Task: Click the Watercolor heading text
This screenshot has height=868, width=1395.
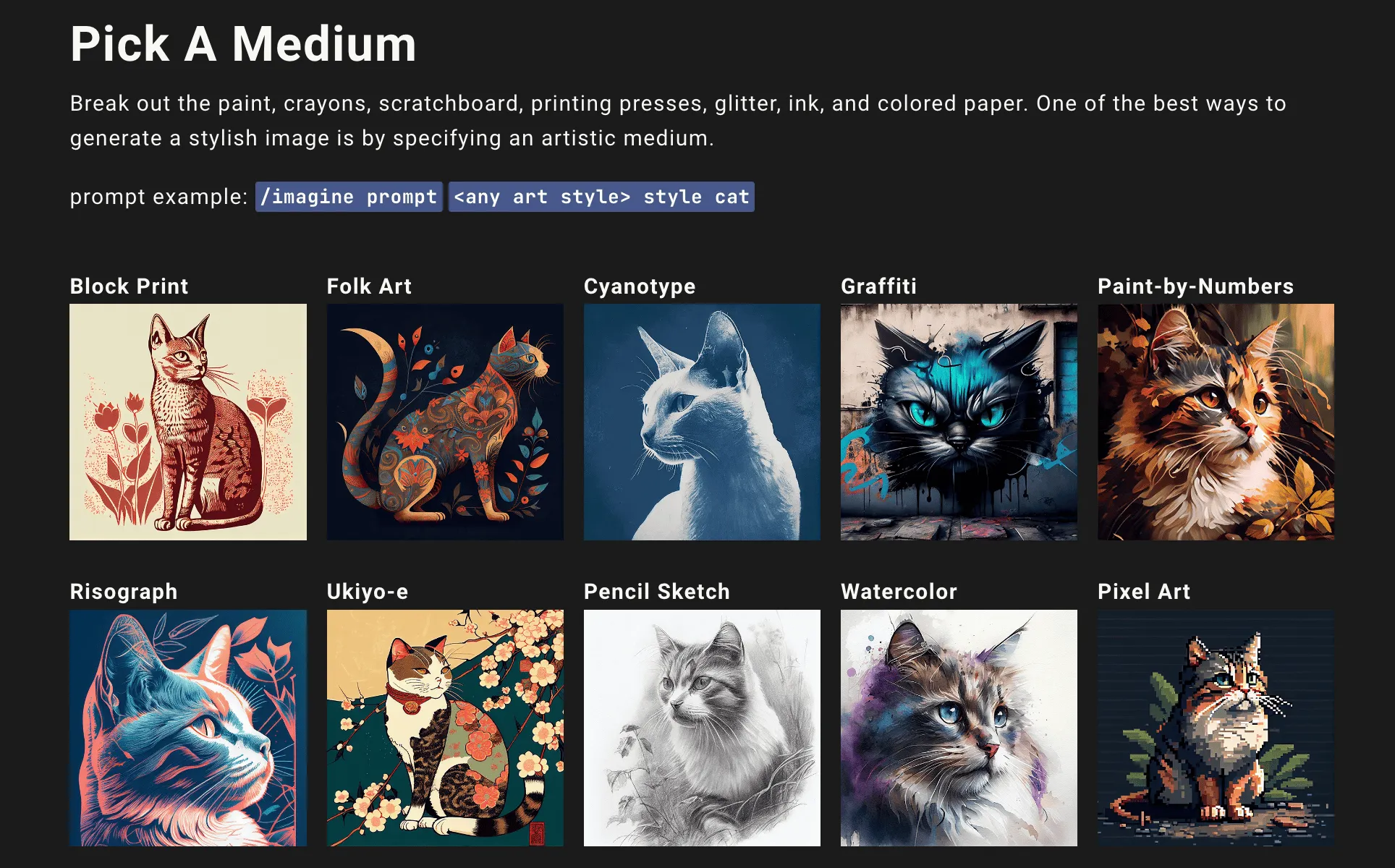Action: pyautogui.click(x=899, y=592)
